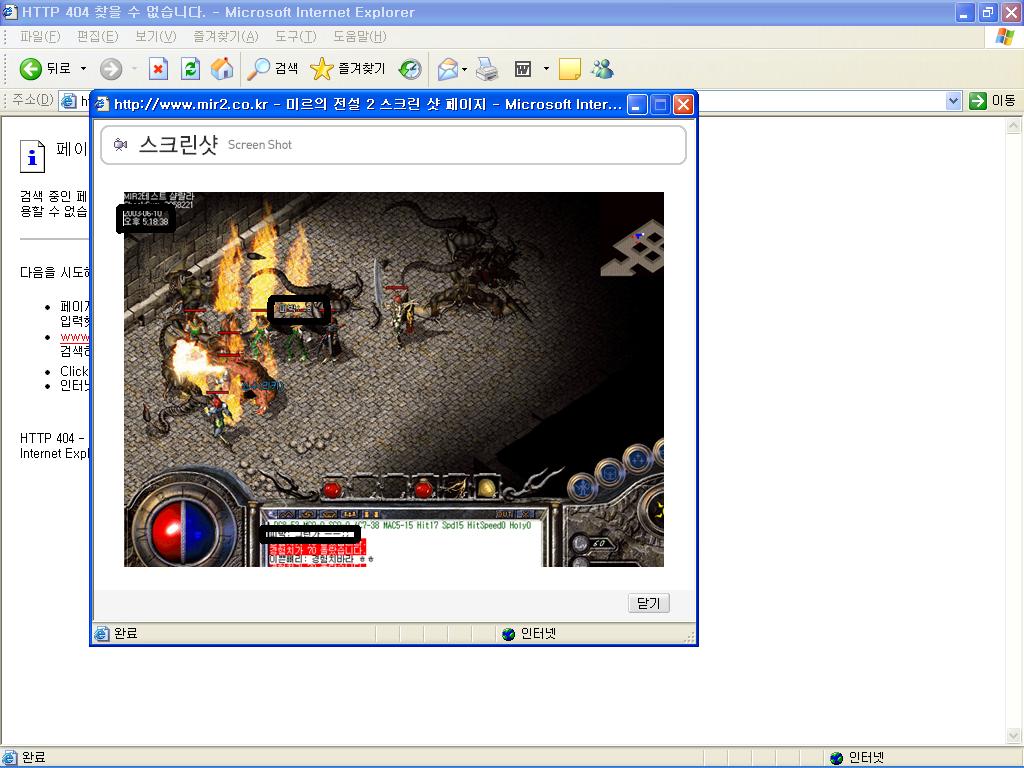Stop page loading with red X icon
Viewport: 1024px width, 768px height.
tap(158, 69)
